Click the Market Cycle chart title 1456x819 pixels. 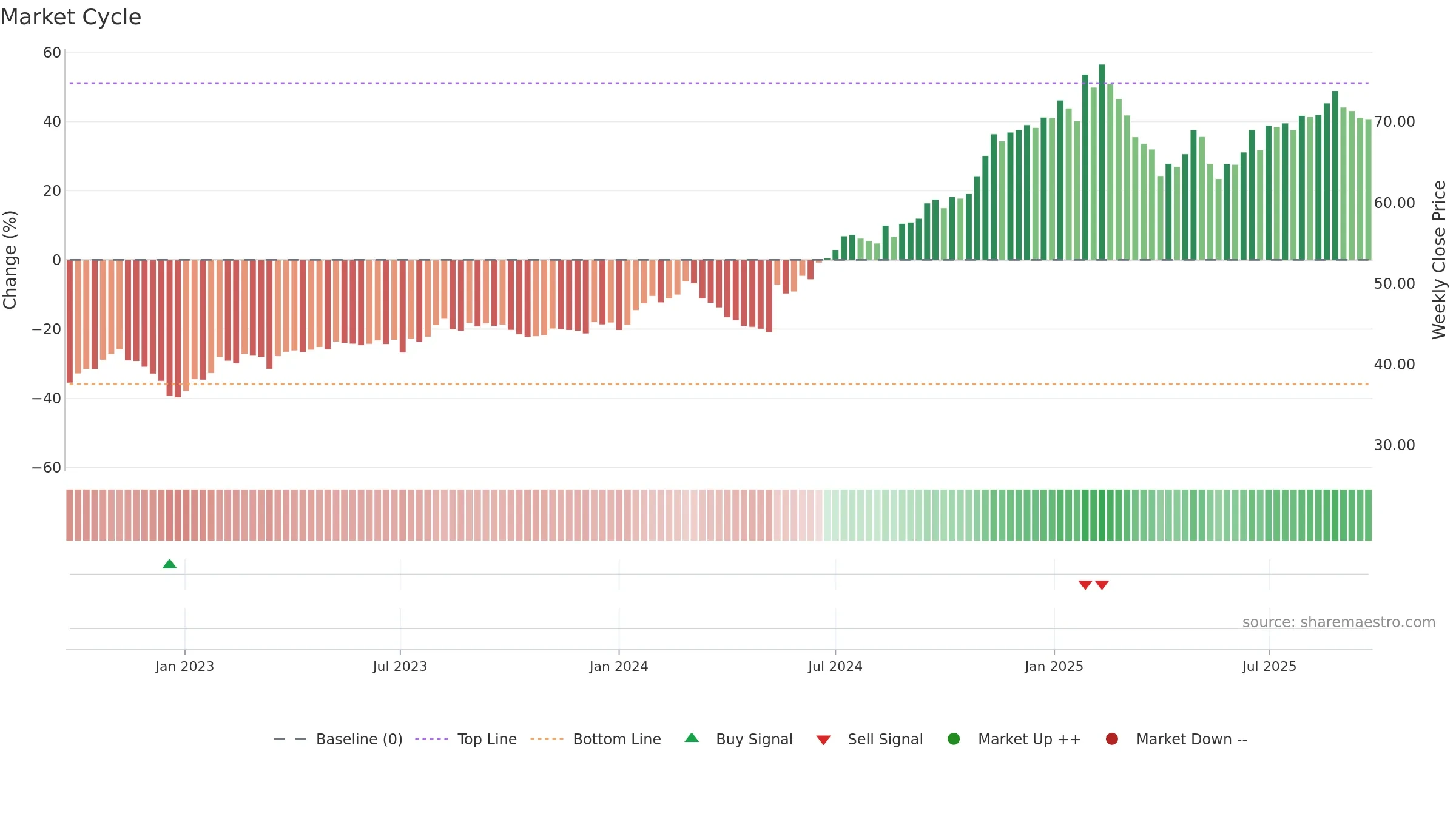tap(71, 17)
